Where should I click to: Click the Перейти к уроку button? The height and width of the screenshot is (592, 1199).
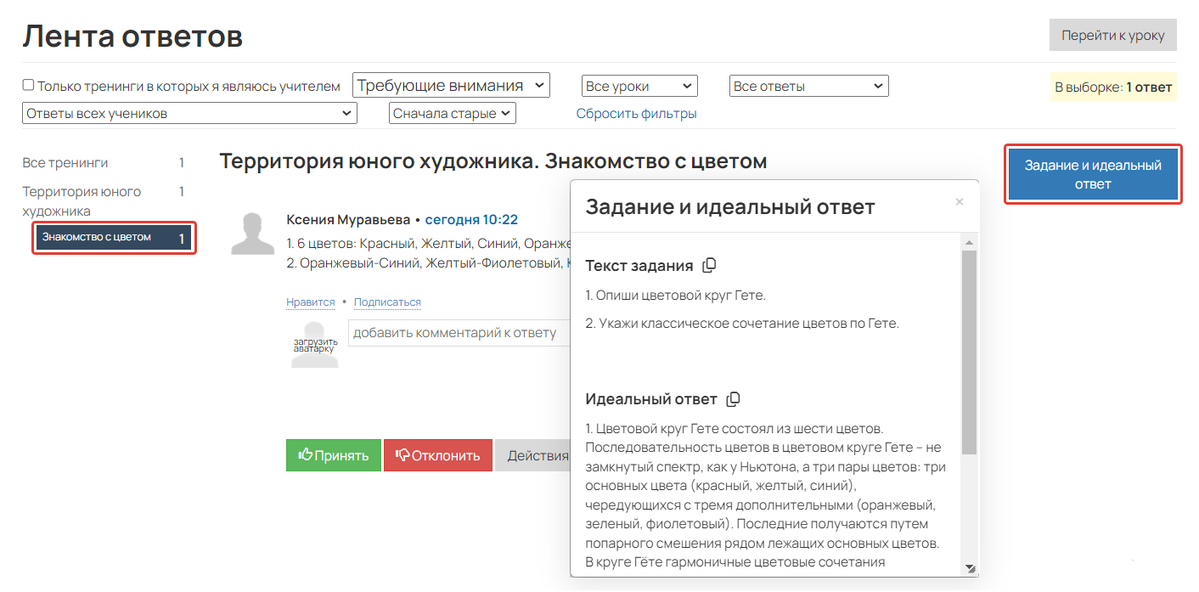pyautogui.click(x=1113, y=34)
